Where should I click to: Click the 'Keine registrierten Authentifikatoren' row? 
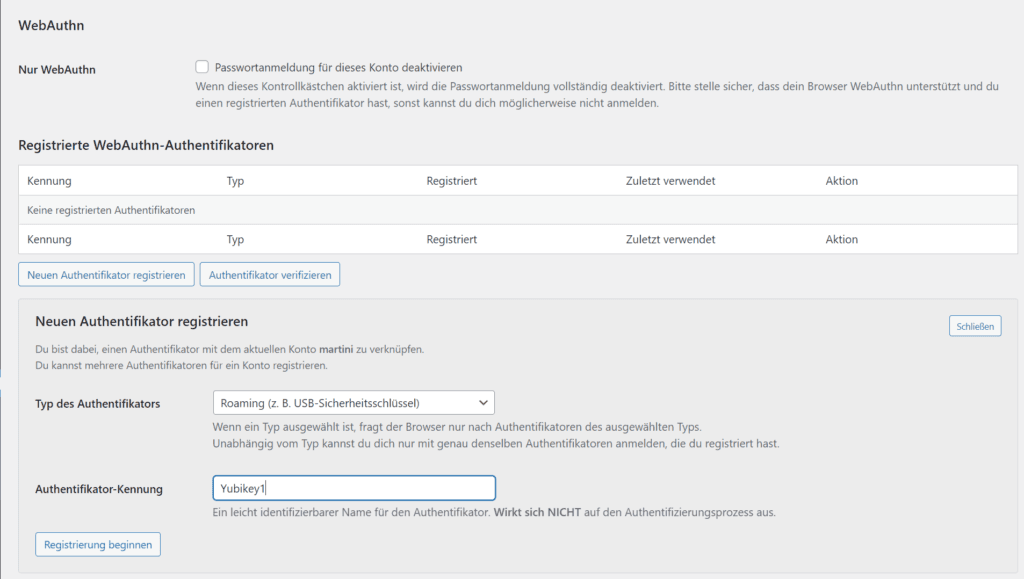coord(518,210)
